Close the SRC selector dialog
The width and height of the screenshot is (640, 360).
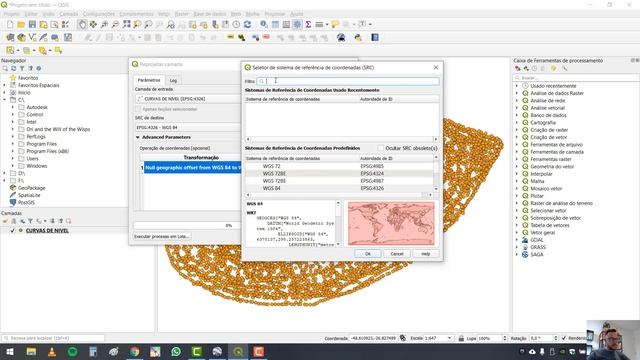point(436,67)
